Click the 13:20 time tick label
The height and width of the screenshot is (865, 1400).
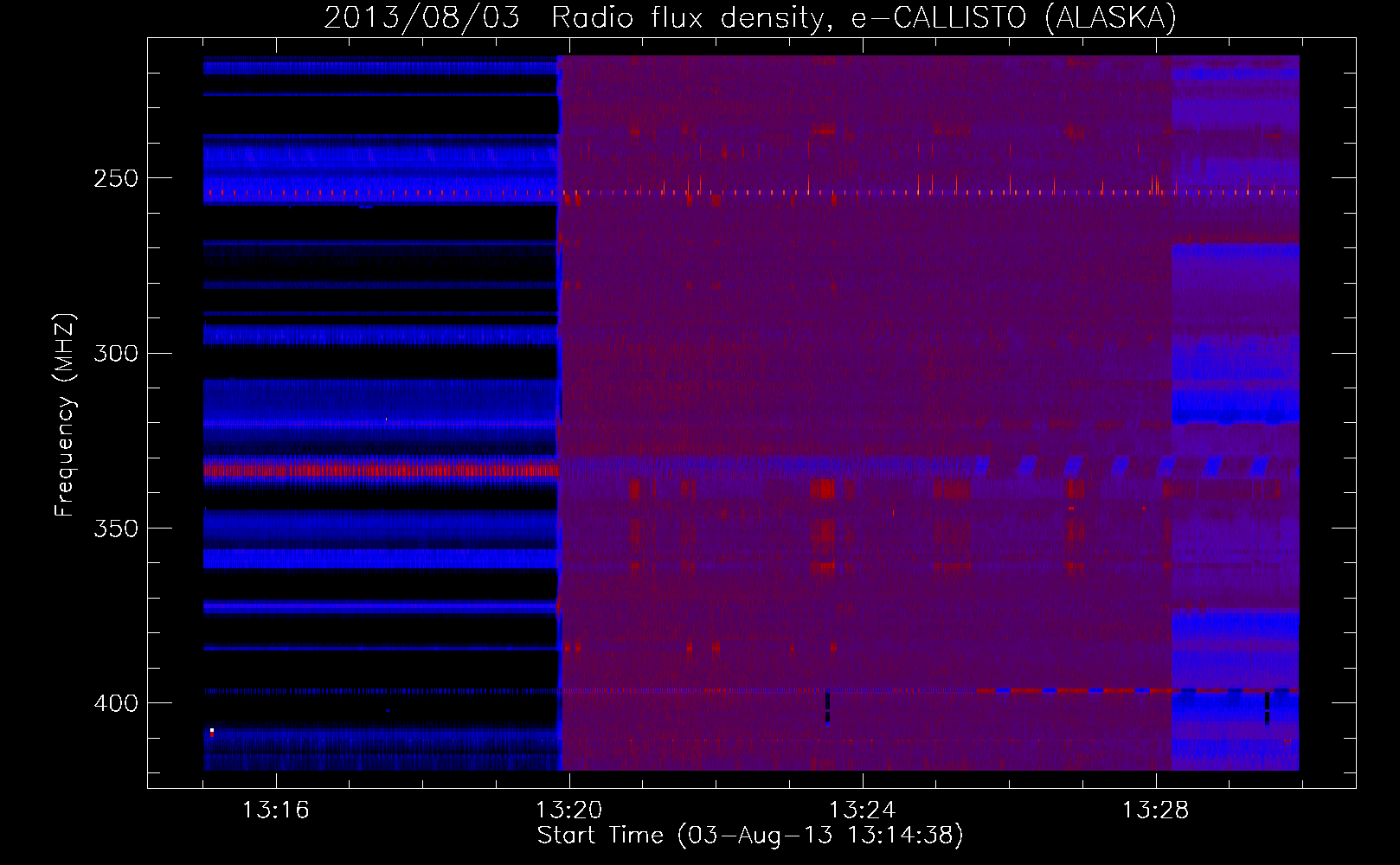568,811
